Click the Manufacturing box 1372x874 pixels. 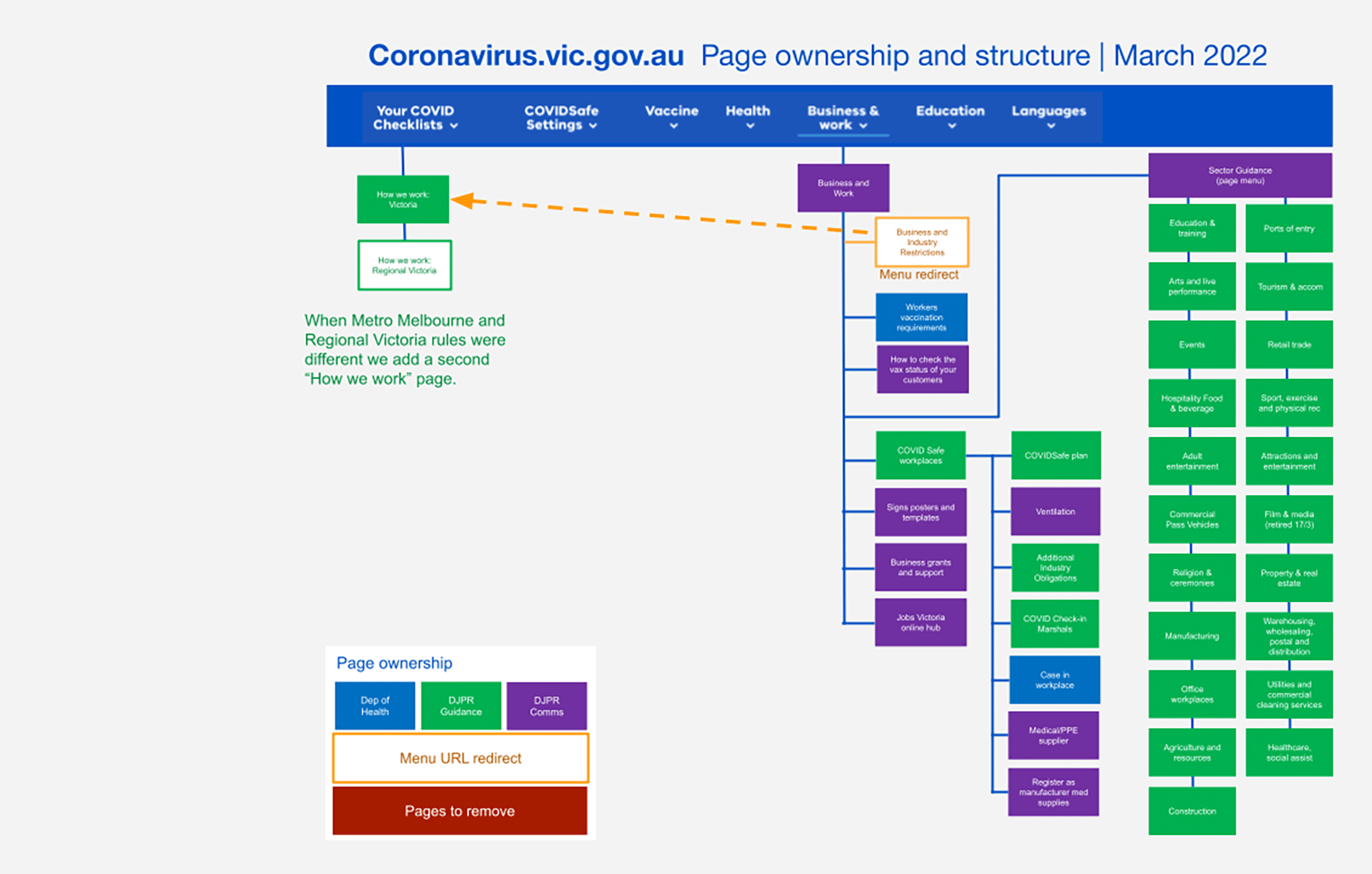pyautogui.click(x=1192, y=636)
